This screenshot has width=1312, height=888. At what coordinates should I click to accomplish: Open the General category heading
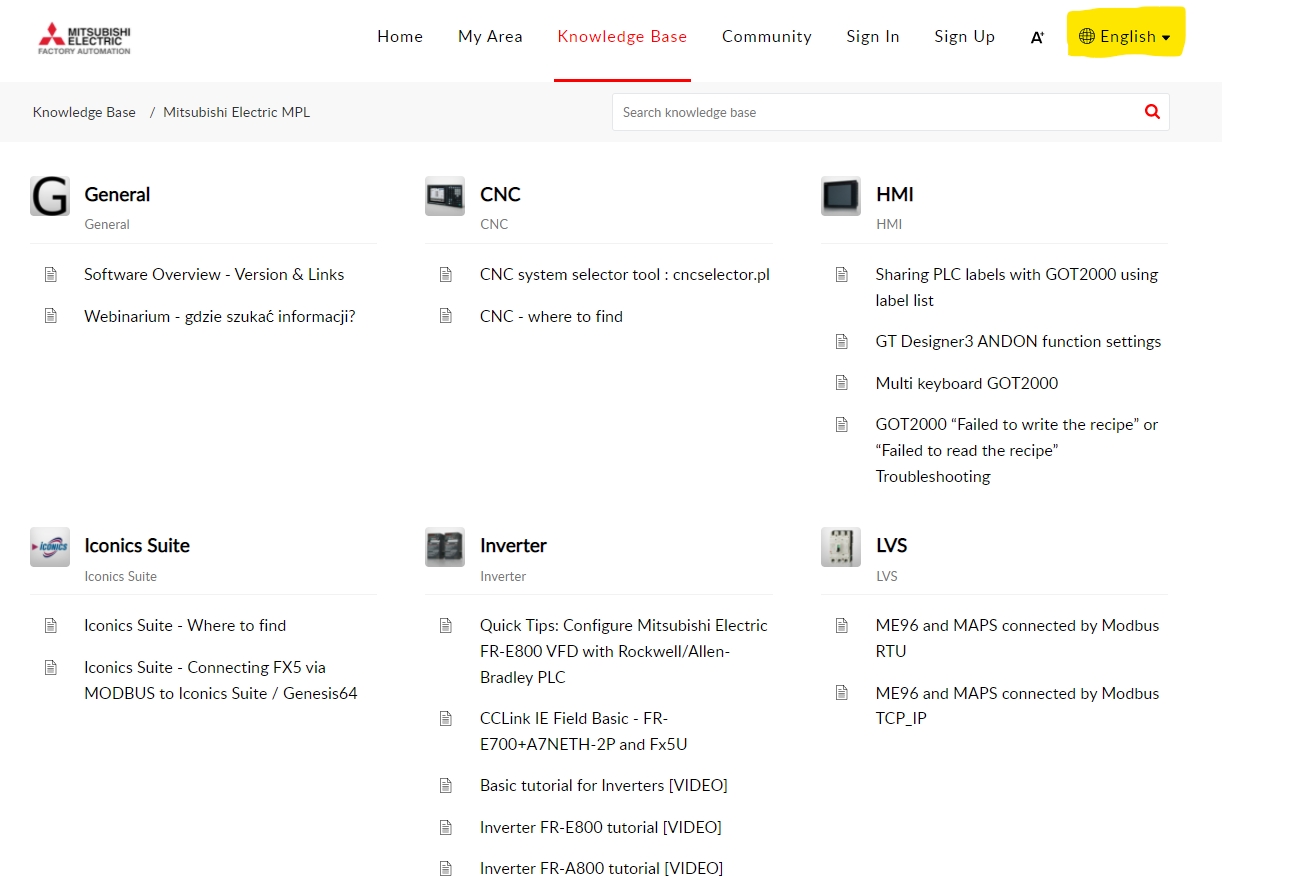pos(117,195)
